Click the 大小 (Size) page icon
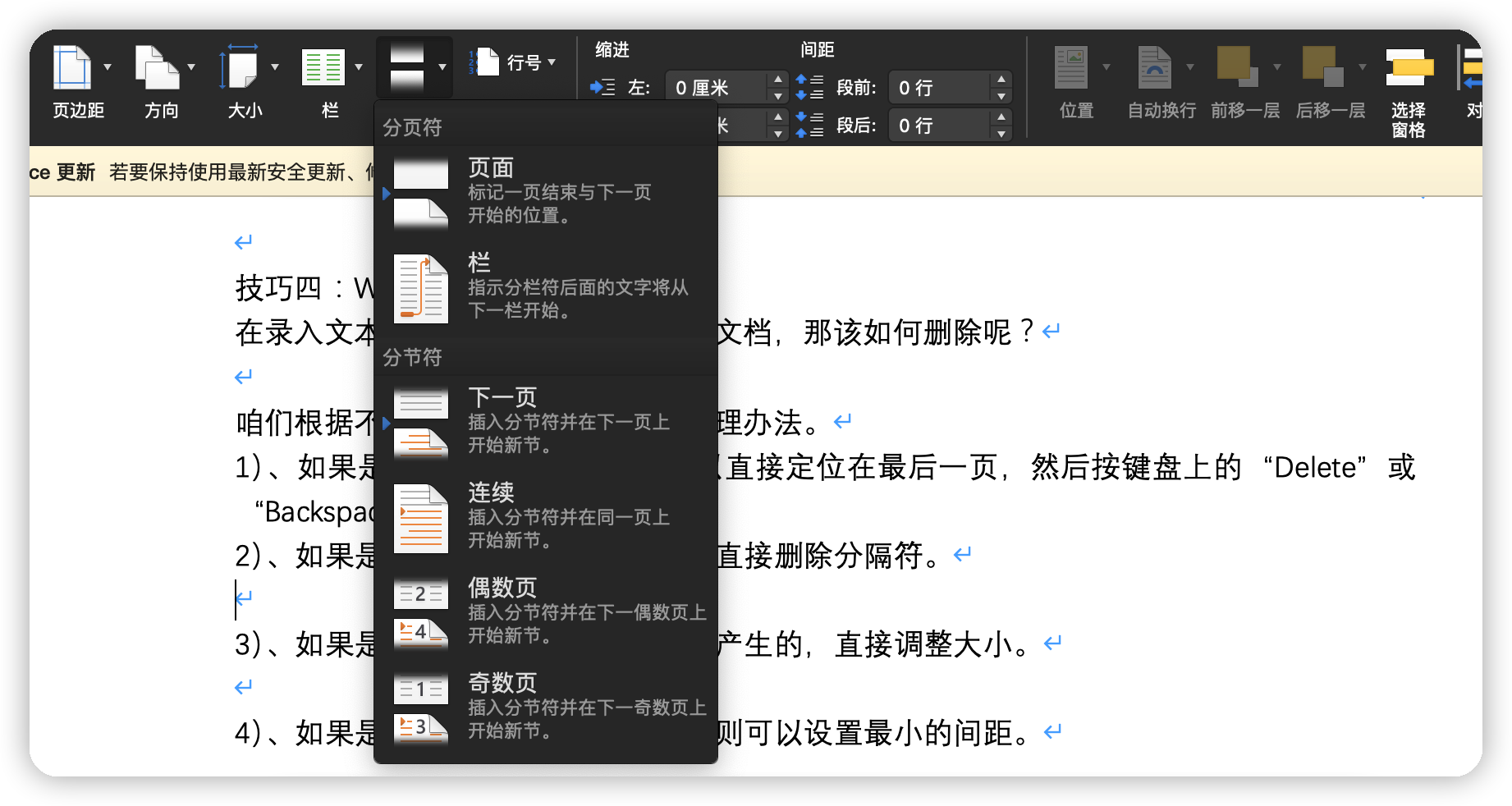This screenshot has width=1512, height=806. [240, 67]
